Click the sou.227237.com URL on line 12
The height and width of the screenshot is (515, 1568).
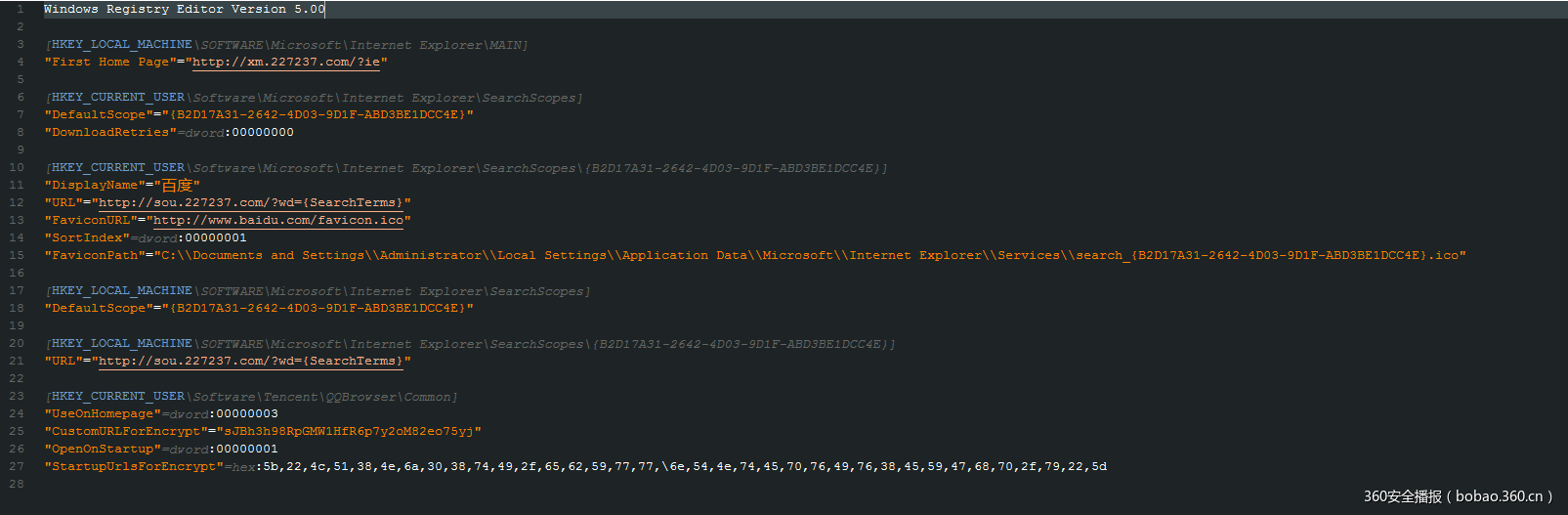250,203
